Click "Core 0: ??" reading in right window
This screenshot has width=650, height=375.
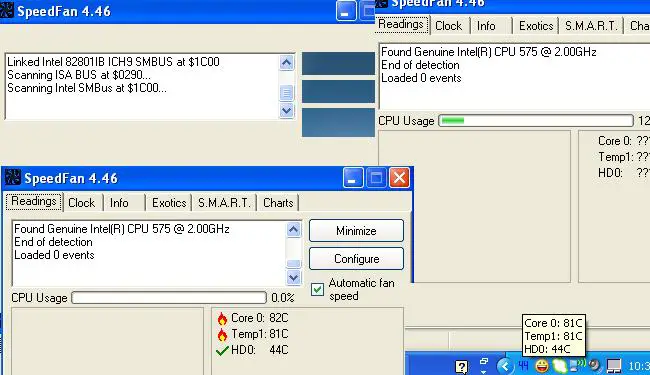click(x=624, y=141)
